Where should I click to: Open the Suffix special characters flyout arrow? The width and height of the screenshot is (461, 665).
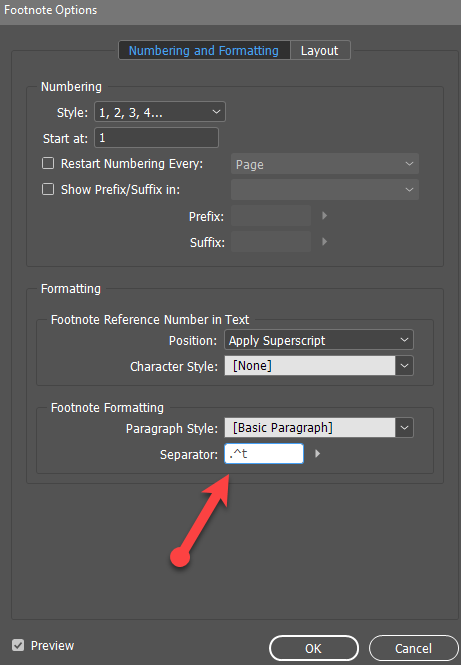click(324, 241)
